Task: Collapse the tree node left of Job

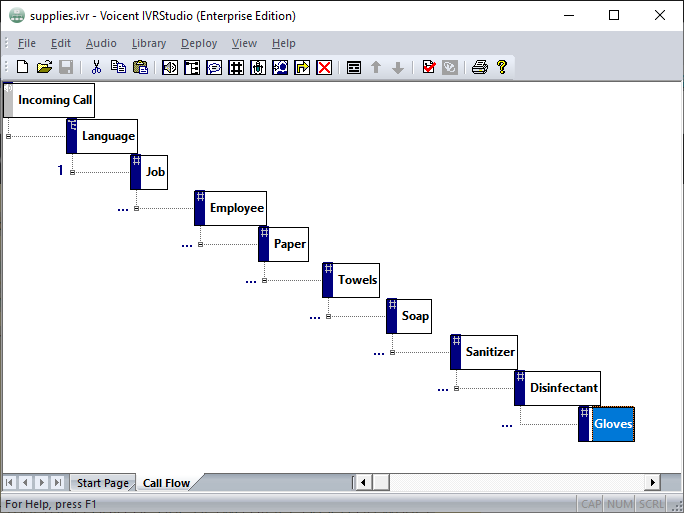Action: (72, 172)
